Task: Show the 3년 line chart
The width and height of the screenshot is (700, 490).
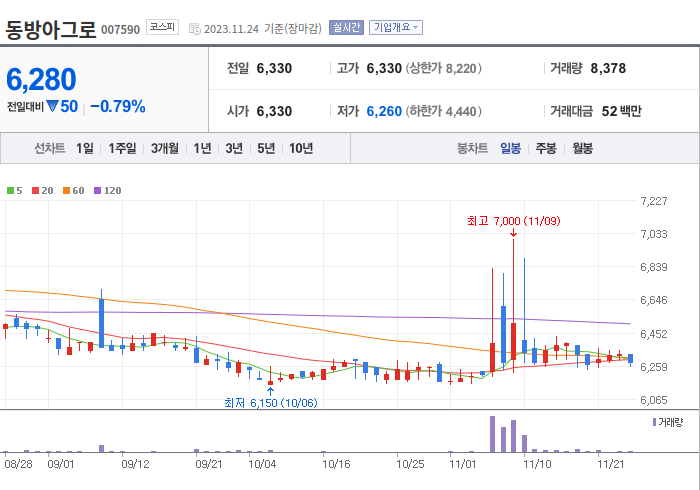Action: pyautogui.click(x=234, y=148)
